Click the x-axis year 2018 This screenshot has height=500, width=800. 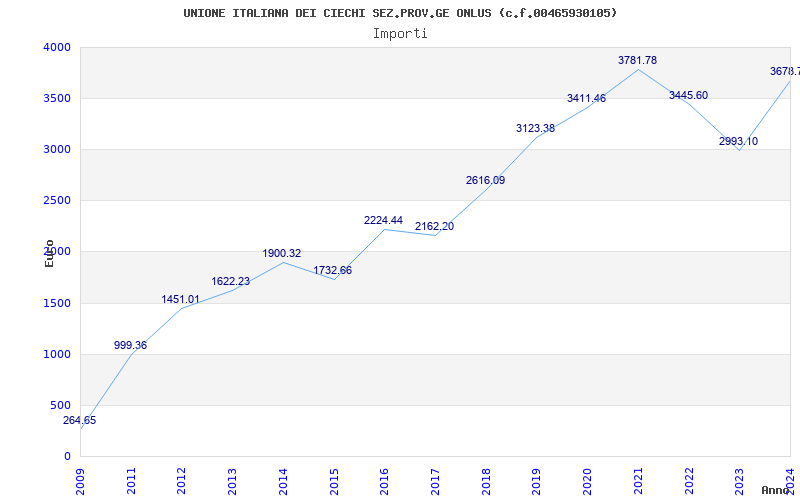tap(486, 482)
